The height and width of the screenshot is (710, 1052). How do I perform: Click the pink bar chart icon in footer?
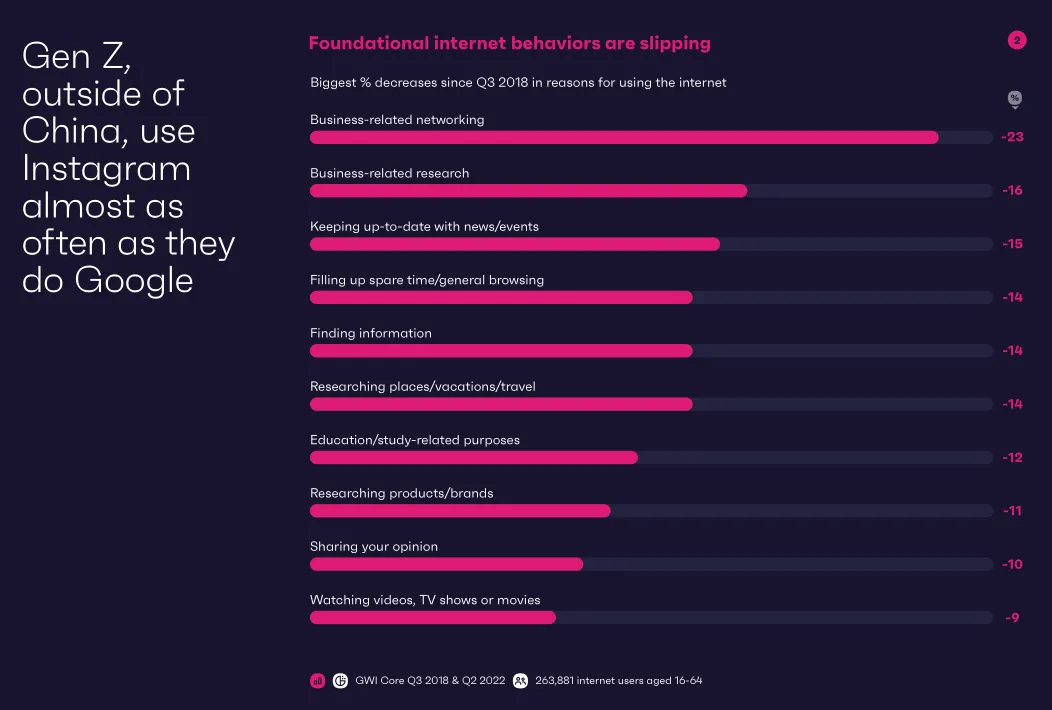click(317, 680)
